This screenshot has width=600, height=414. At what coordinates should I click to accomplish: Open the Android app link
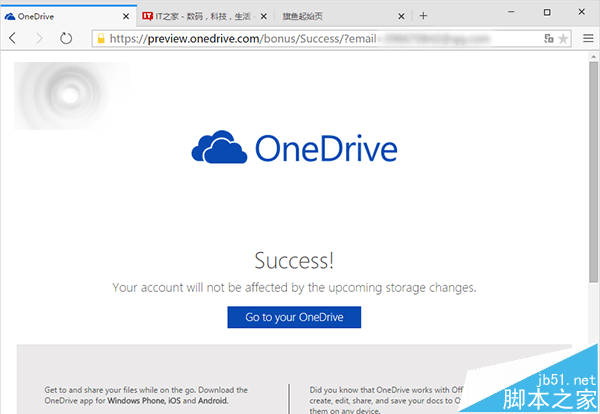pos(213,401)
